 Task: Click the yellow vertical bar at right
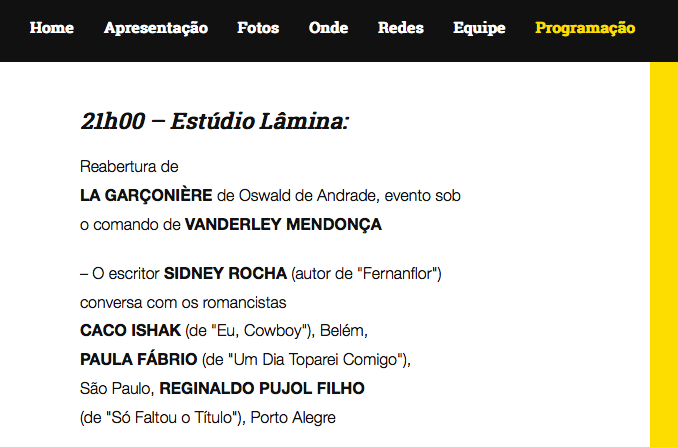pyautogui.click(x=663, y=250)
